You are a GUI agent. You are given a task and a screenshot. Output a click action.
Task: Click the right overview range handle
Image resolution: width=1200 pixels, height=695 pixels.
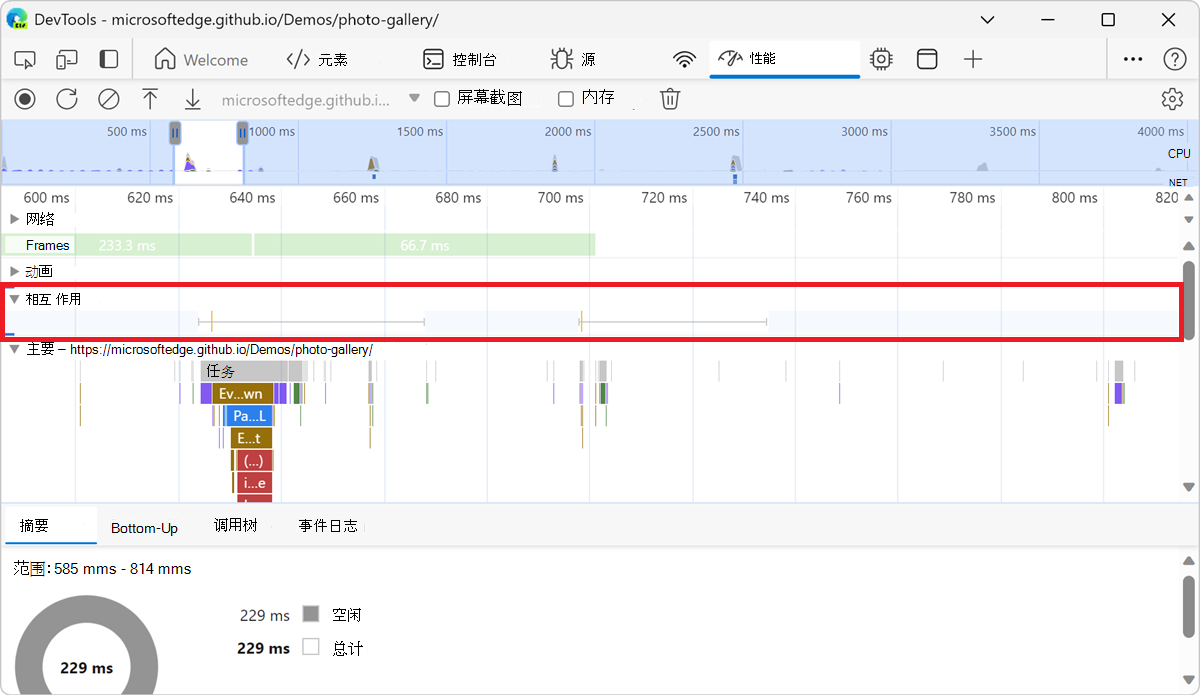(x=242, y=132)
